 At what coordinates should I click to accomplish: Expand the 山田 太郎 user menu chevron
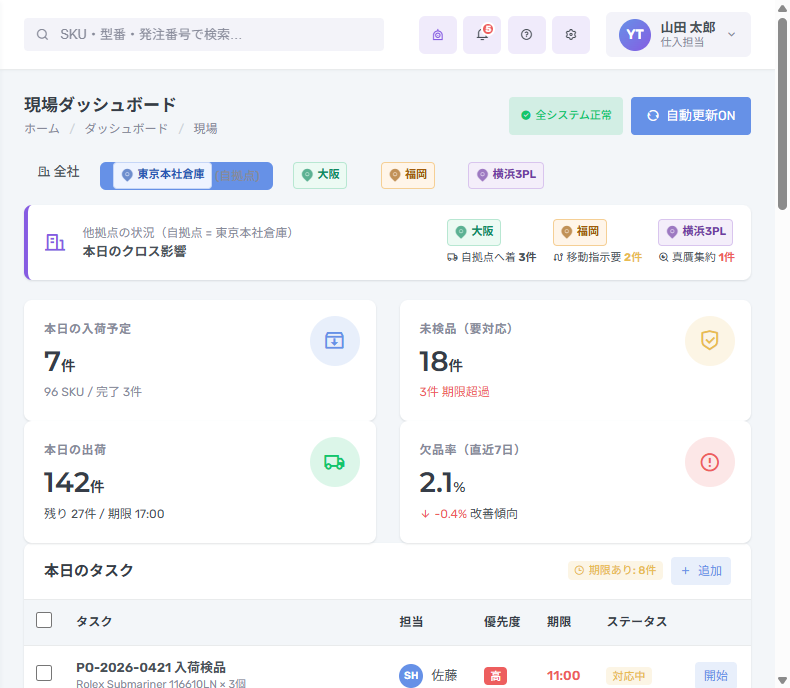click(x=732, y=35)
